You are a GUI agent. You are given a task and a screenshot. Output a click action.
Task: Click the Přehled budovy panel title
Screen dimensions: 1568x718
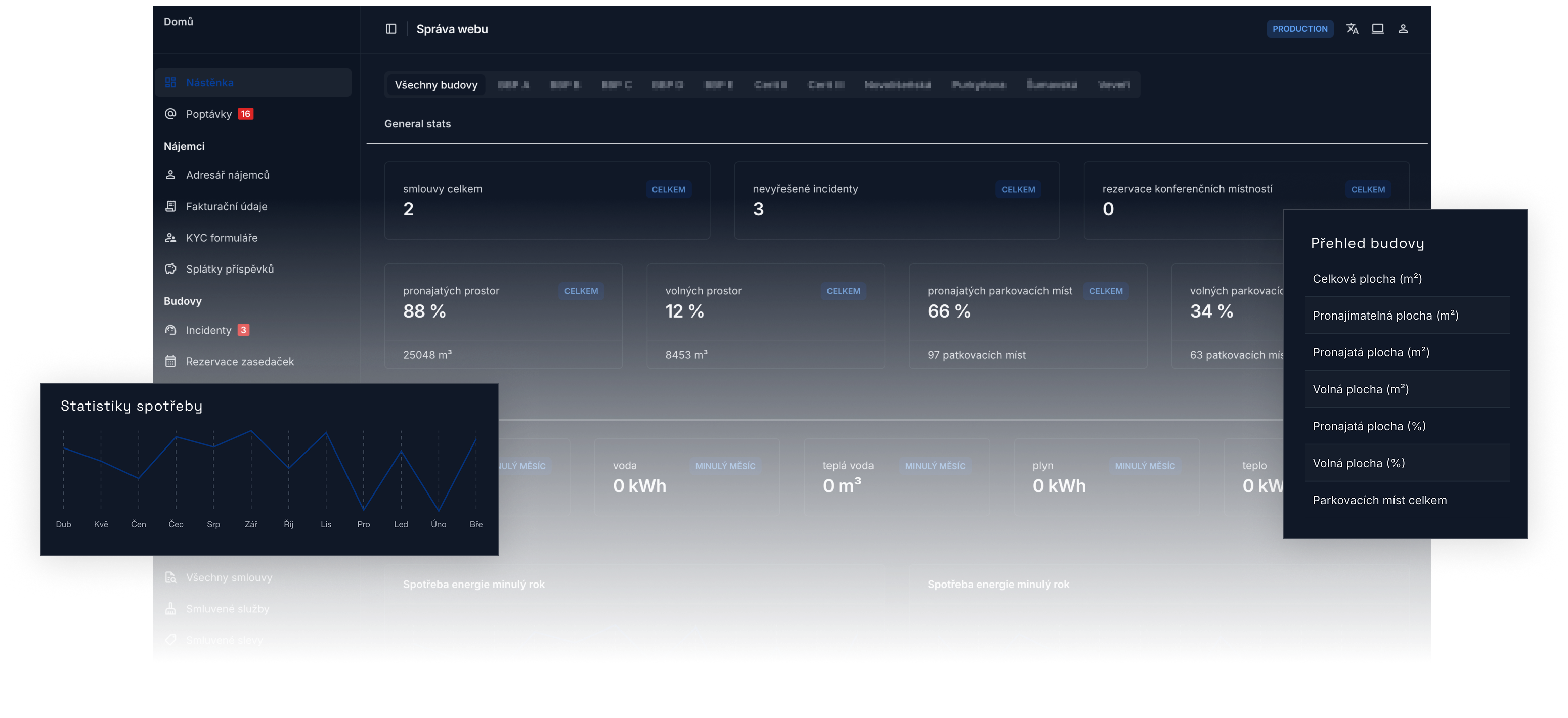click(x=1367, y=243)
